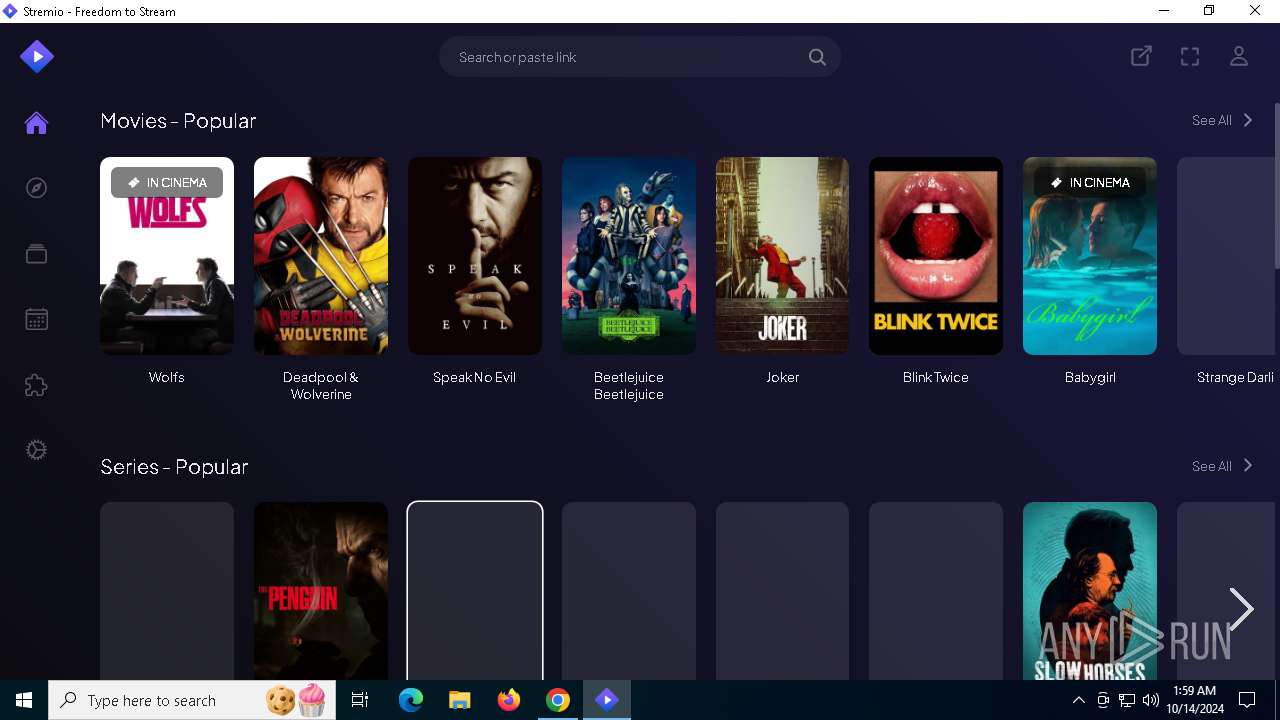The image size is (1280, 720).
Task: Open the Joker movie poster
Action: point(782,256)
